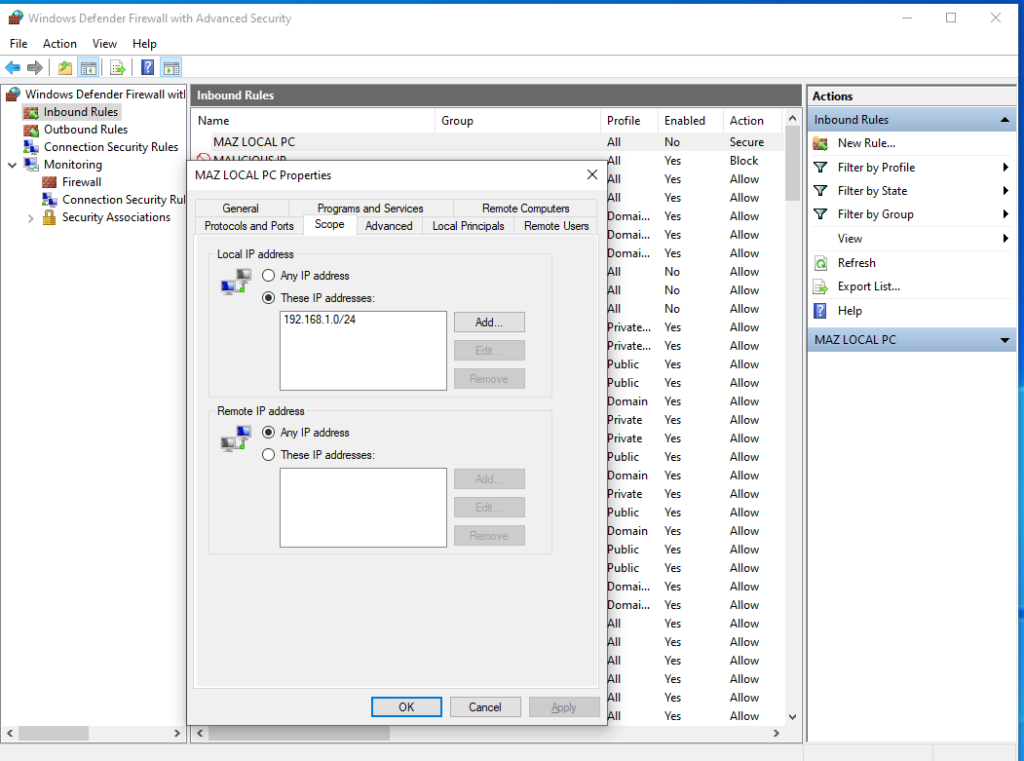The width and height of the screenshot is (1024, 761).
Task: Select local These IP addresses radio button
Action: tap(268, 297)
